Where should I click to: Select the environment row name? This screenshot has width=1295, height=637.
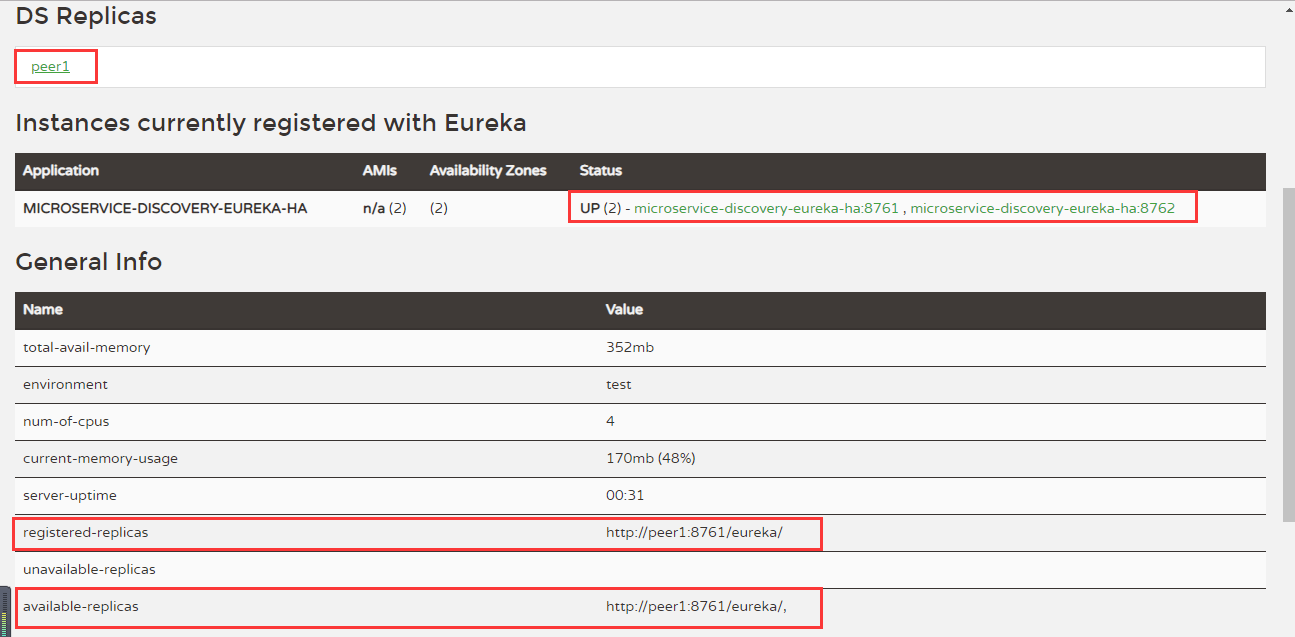pyautogui.click(x=65, y=384)
